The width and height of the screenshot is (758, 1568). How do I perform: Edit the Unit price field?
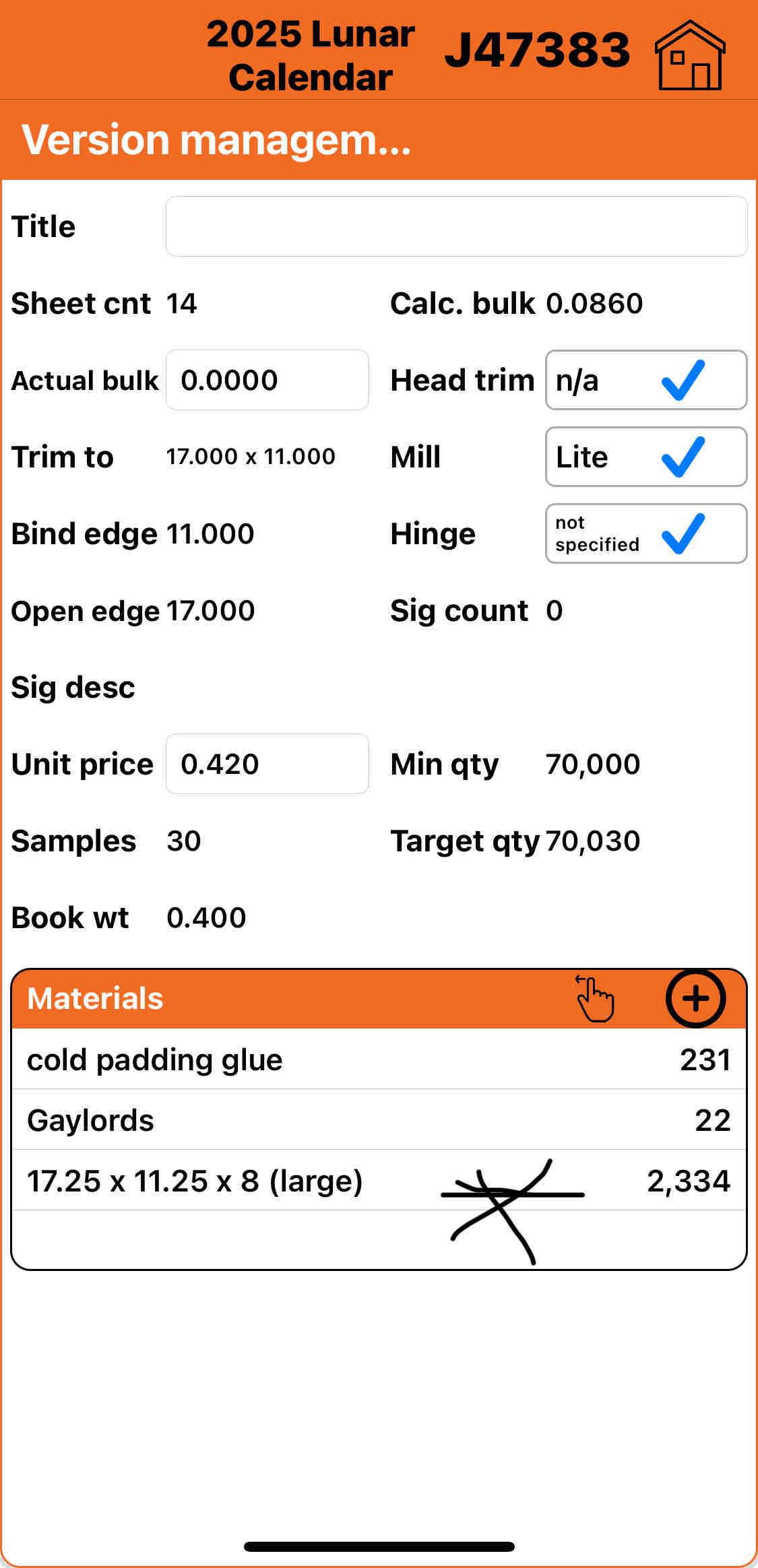267,764
